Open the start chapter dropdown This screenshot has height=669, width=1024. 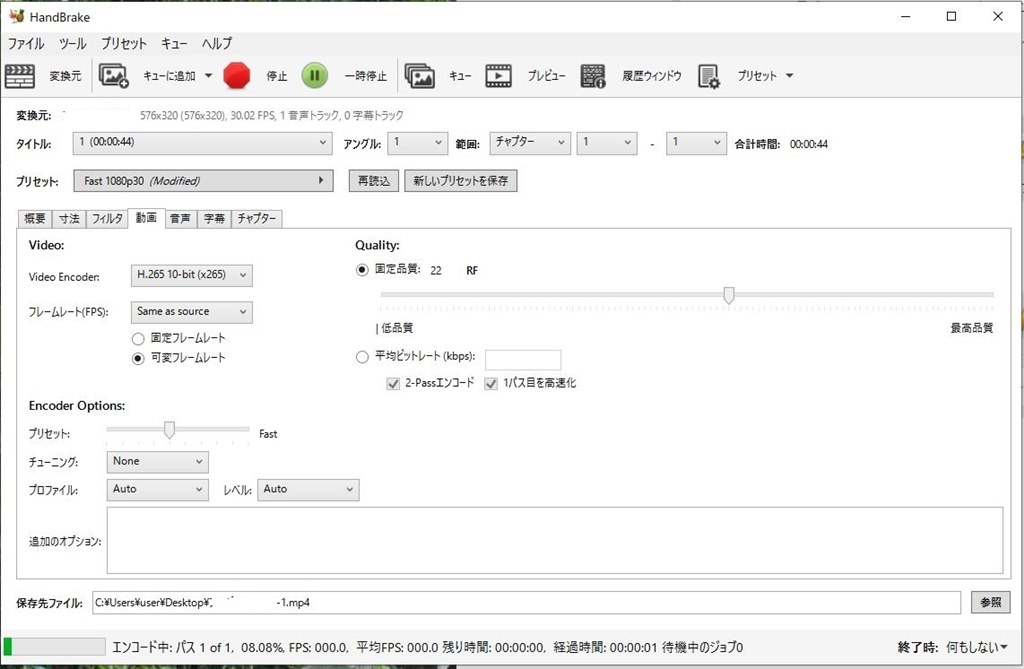point(607,143)
